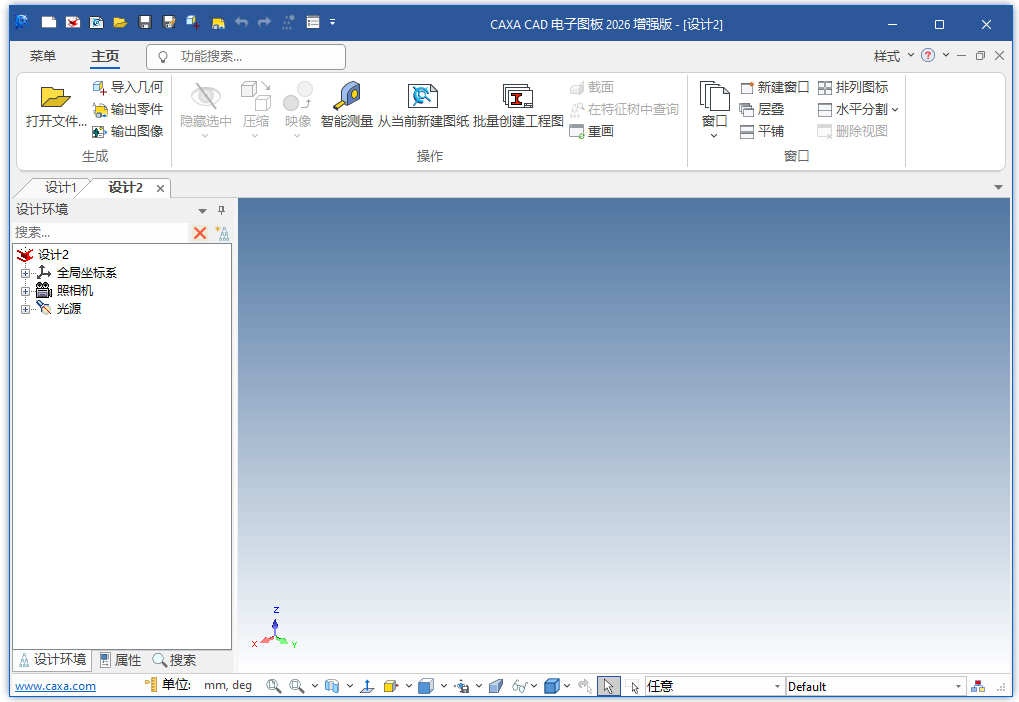Open the 任意 selection filter combo box
Image resolution: width=1019 pixels, height=702 pixels.
coord(714,686)
